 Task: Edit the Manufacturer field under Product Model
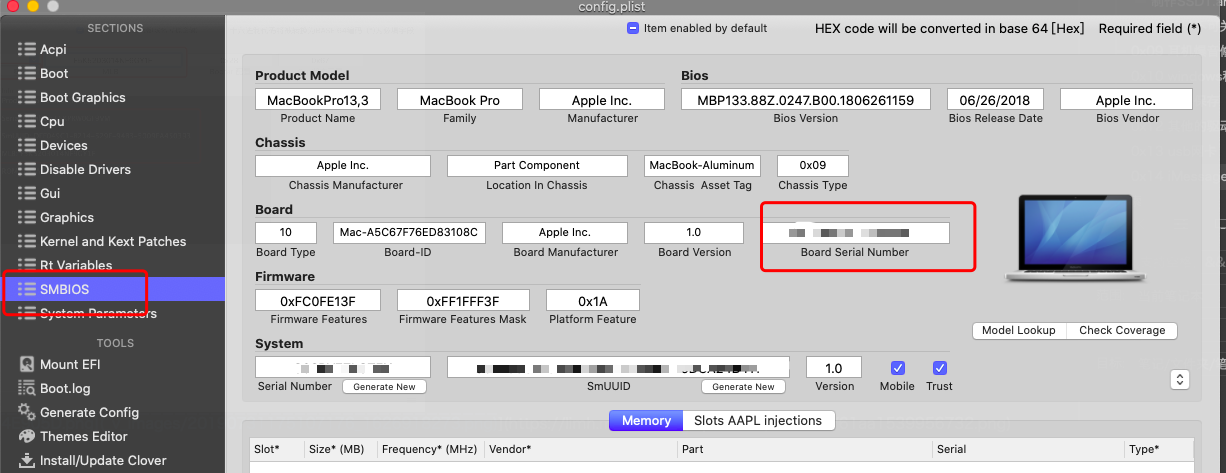click(602, 100)
